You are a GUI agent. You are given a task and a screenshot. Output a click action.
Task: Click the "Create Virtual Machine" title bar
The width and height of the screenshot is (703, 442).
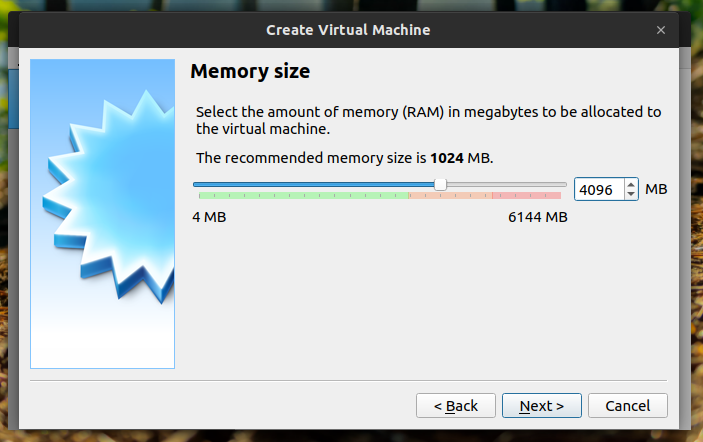tap(348, 30)
